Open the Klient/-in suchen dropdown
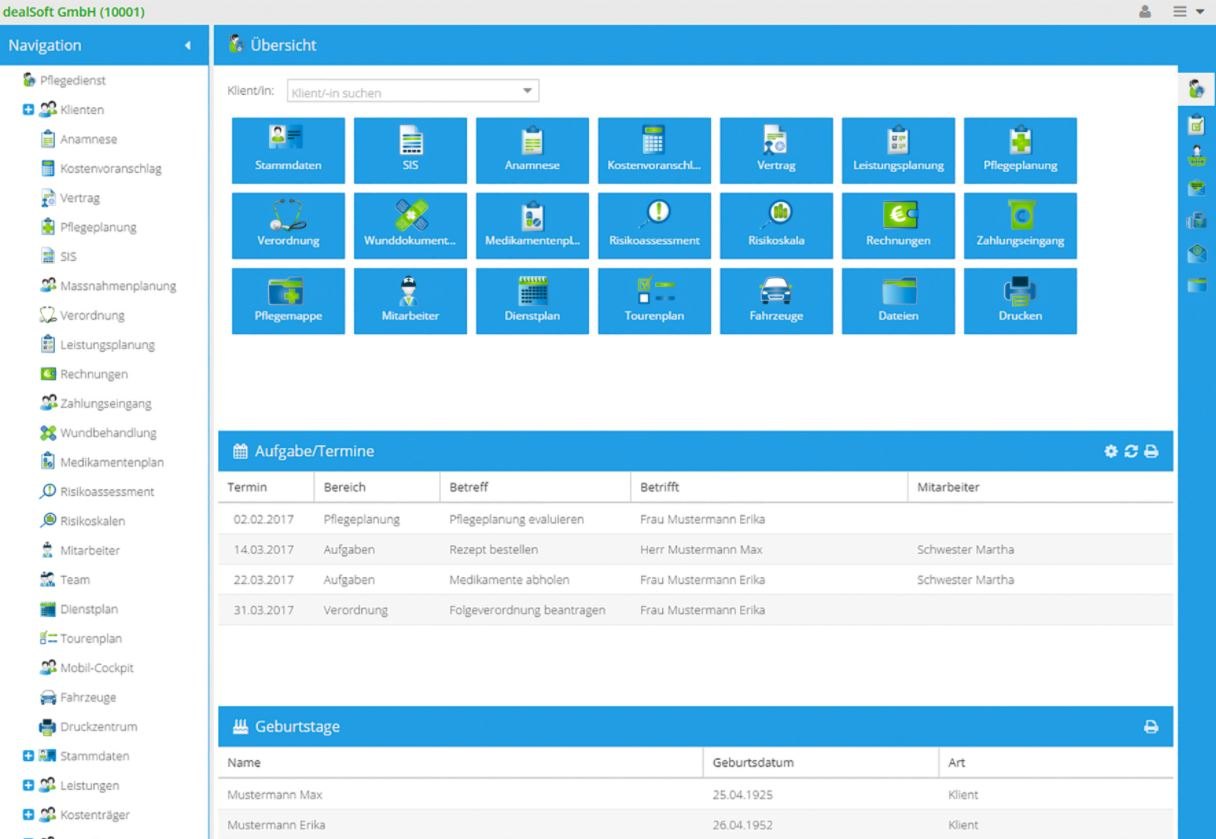Image resolution: width=1216 pixels, height=839 pixels. 527,90
